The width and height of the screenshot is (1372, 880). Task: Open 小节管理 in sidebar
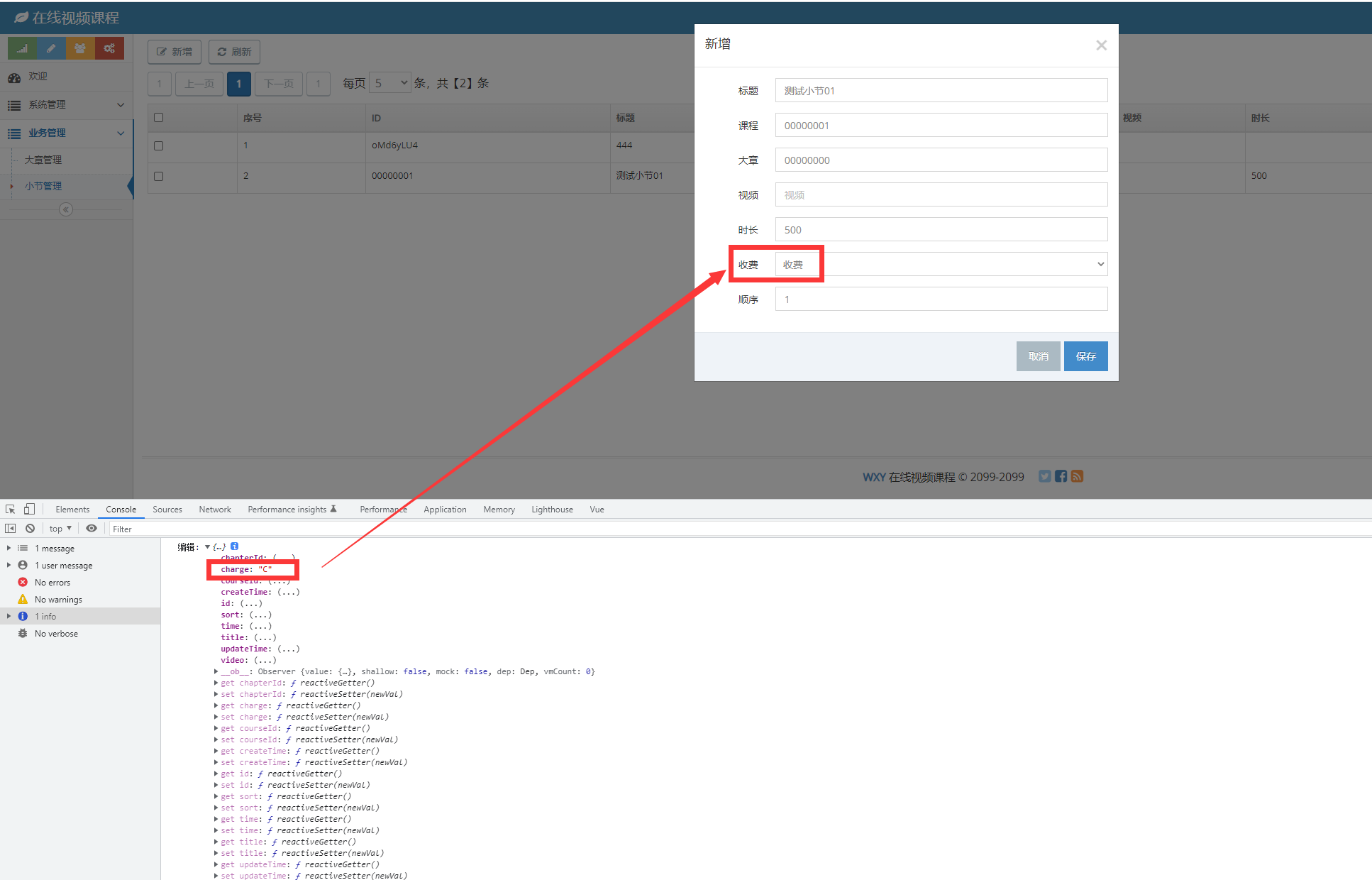(x=43, y=186)
